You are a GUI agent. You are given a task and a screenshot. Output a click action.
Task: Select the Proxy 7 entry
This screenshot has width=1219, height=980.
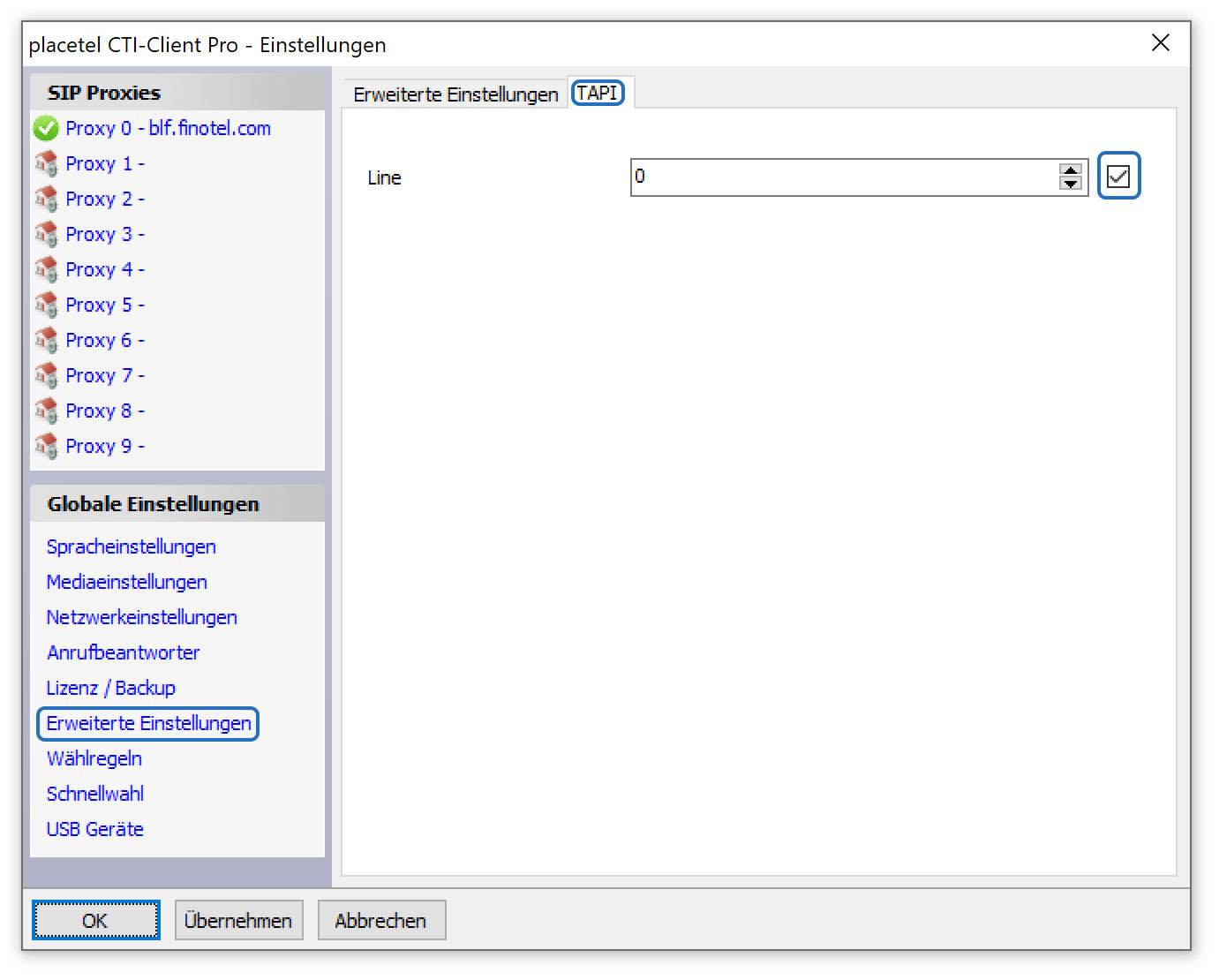tap(105, 376)
